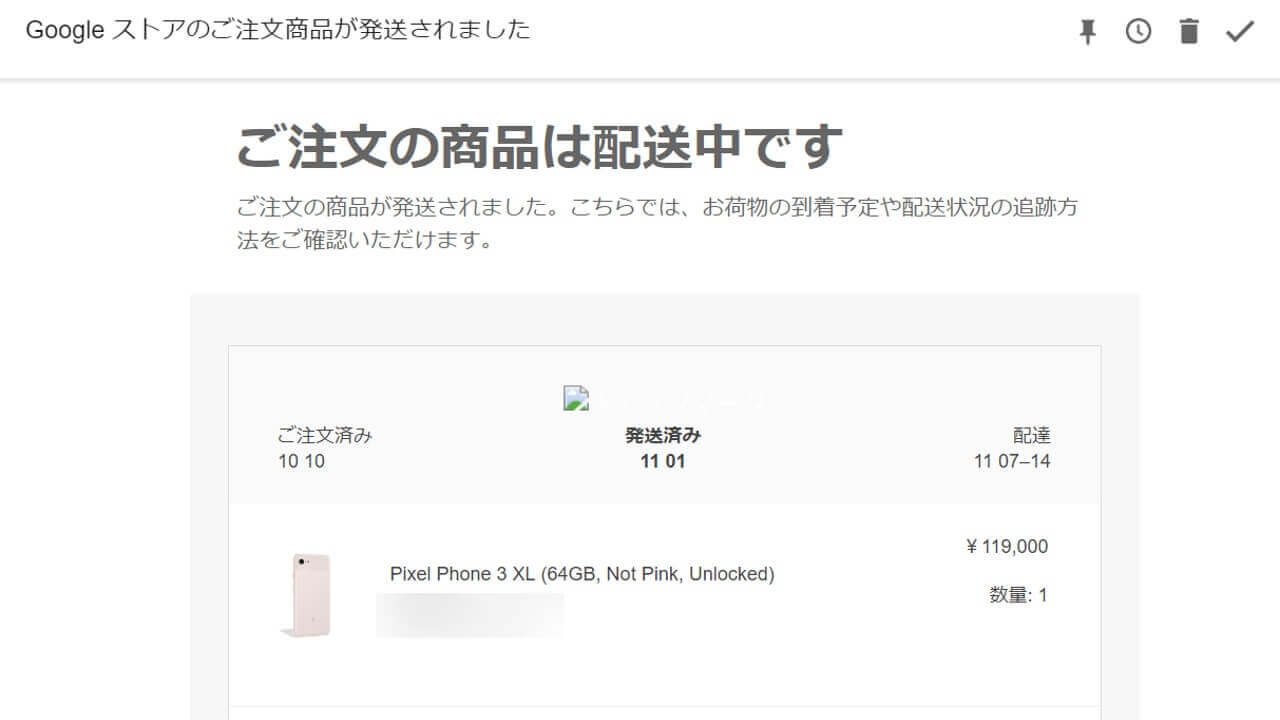The image size is (1280, 720).
Task: Click the ご注文済み 10 10 order status
Action: click(x=325, y=447)
